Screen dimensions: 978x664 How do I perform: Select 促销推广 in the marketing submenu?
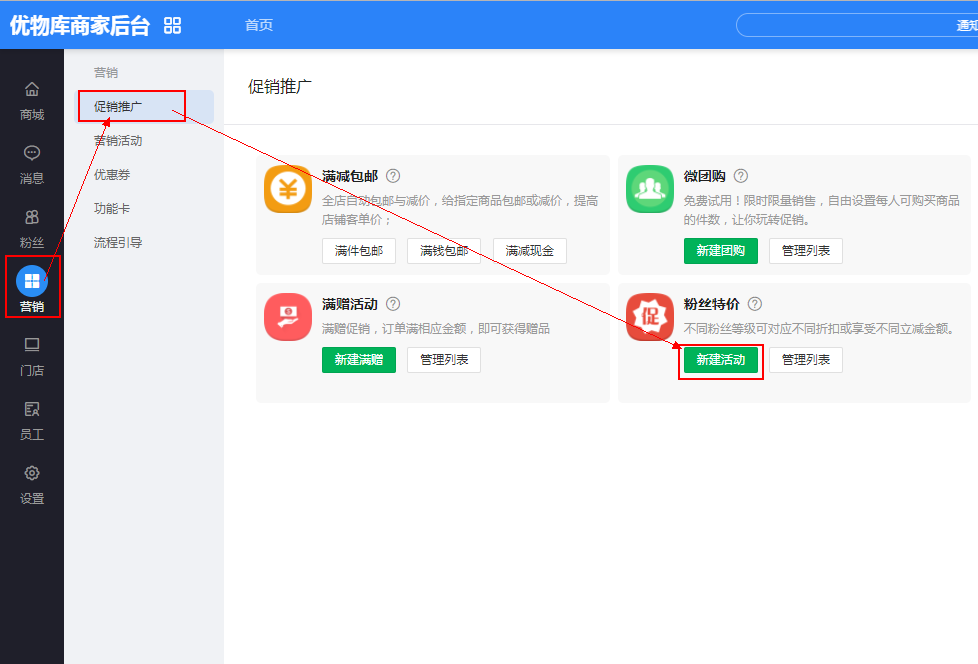118,106
